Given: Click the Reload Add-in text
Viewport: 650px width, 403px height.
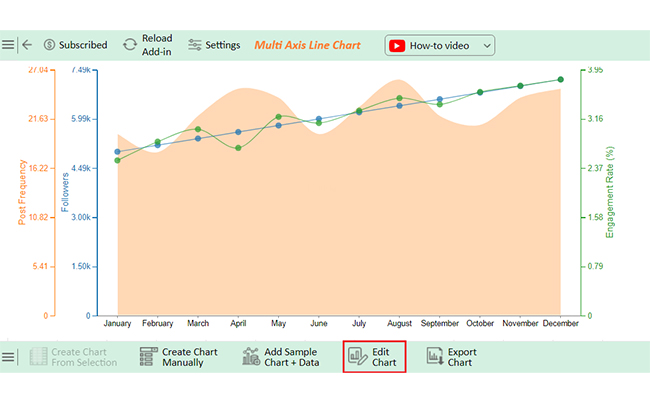Looking at the screenshot, I should point(157,45).
